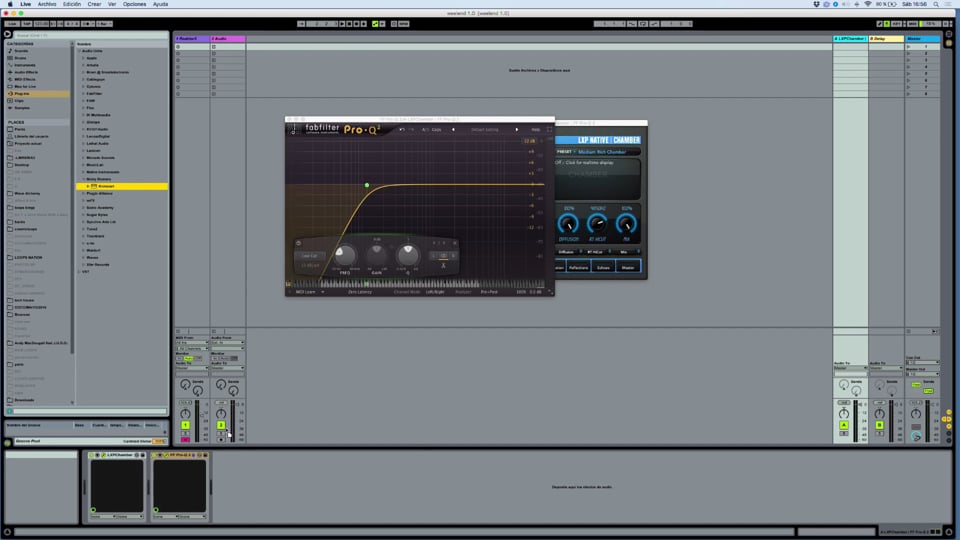Image resolution: width=960 pixels, height=540 pixels.
Task: Open the Audio Effects category
Action: tap(26, 72)
